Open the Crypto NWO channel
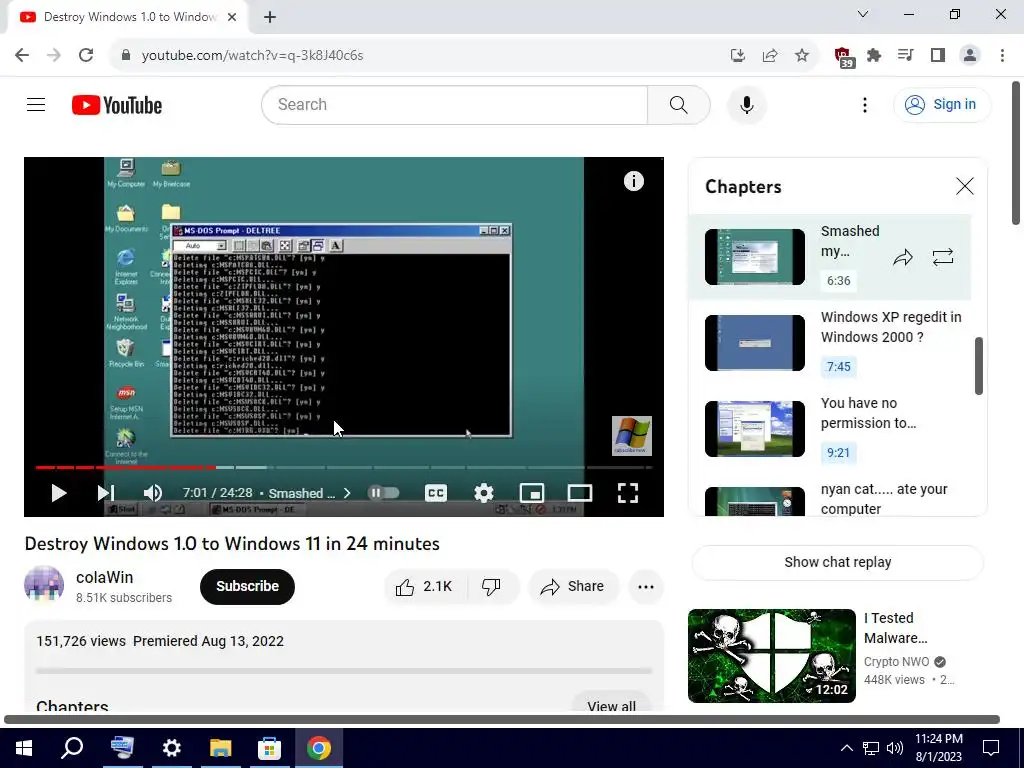This screenshot has width=1024, height=768. [896, 662]
